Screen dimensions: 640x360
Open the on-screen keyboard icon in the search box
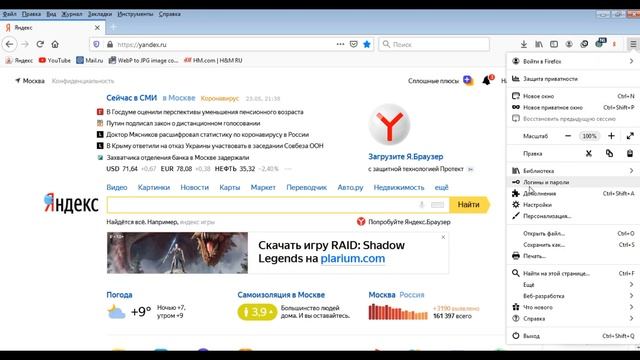(438, 205)
